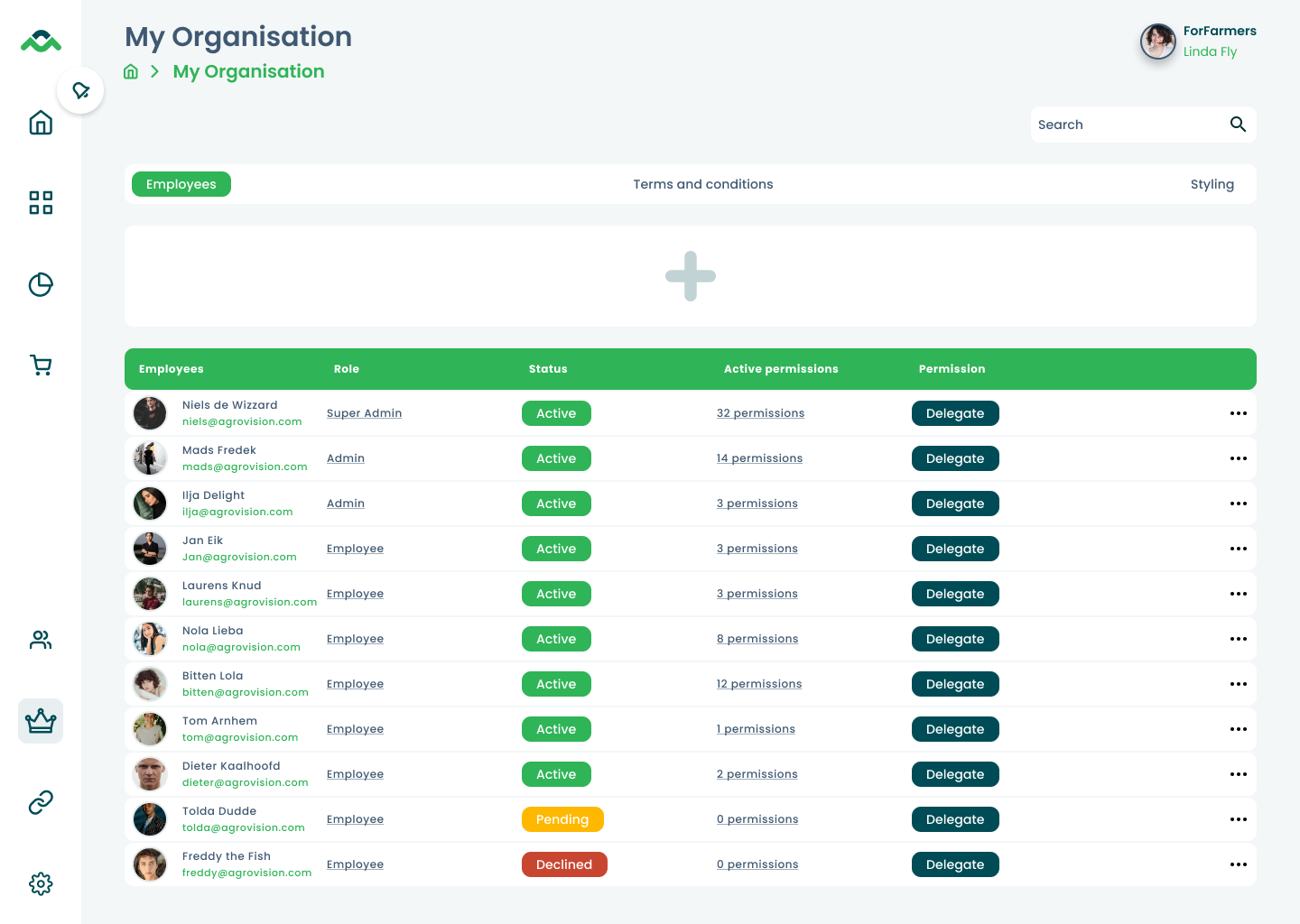Open three-dot menu for Freddy the Fish
Viewport: 1300px width, 924px height.
1238,864
